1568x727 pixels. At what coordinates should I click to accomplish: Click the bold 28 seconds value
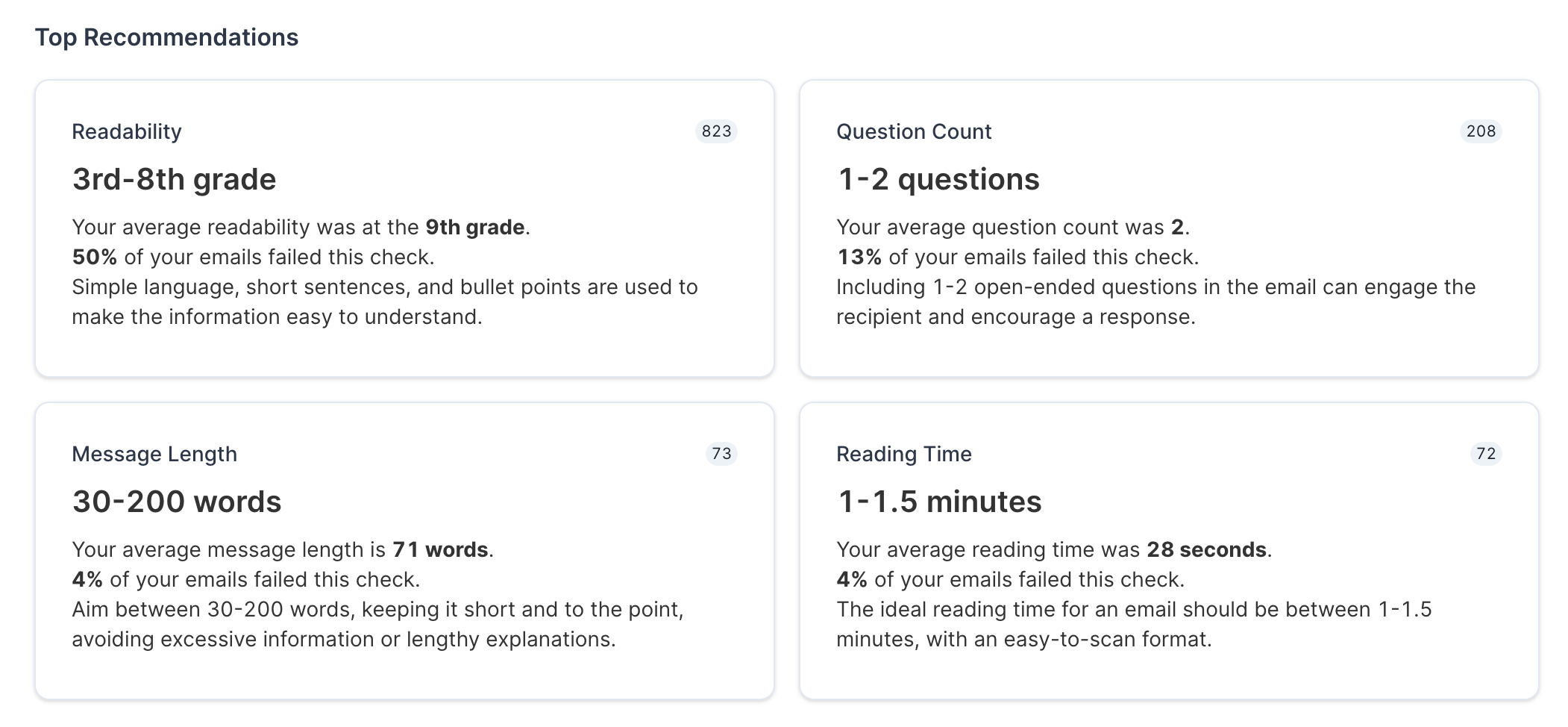[x=1206, y=549]
